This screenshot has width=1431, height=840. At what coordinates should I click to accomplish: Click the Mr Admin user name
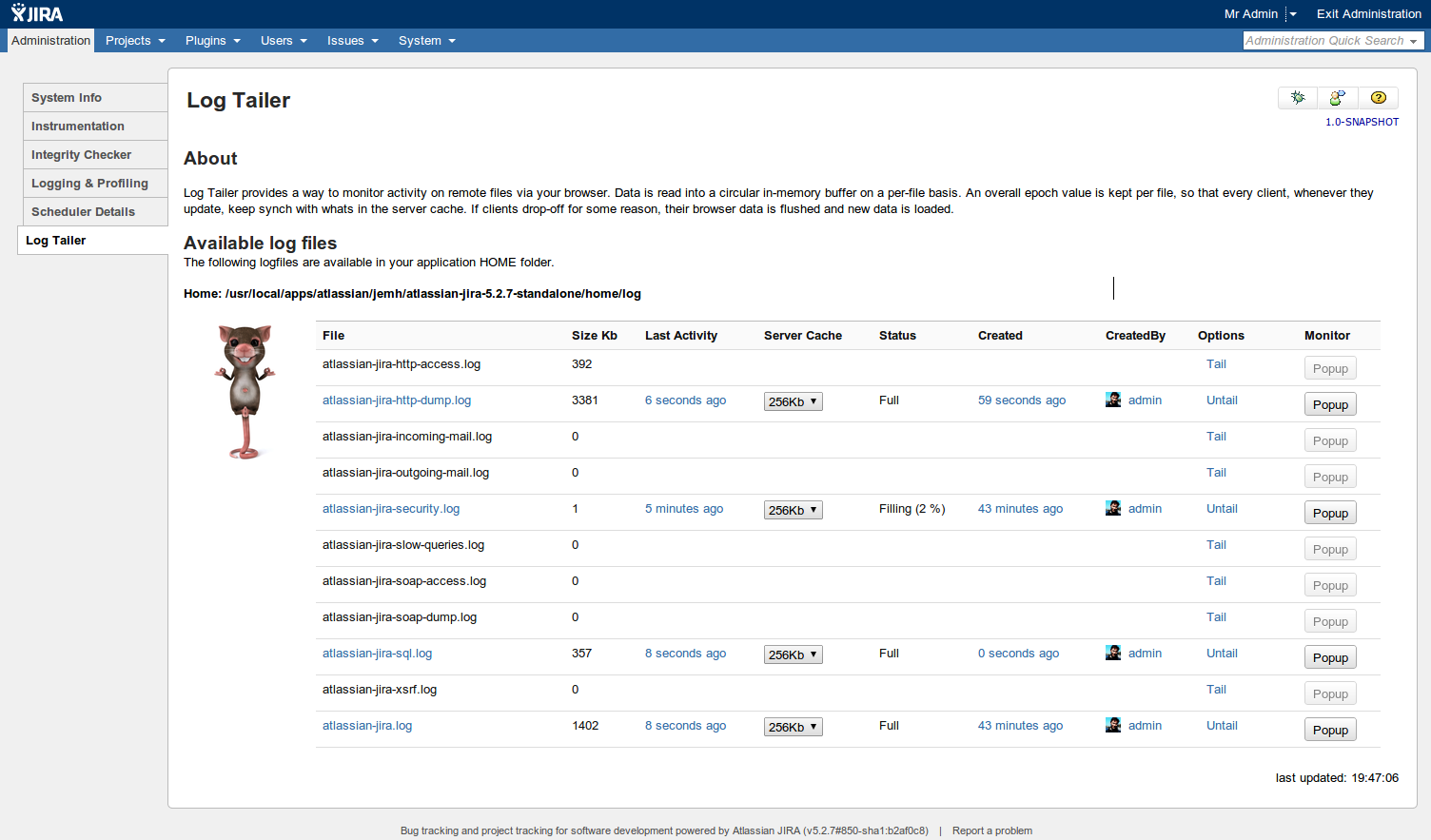(x=1250, y=13)
